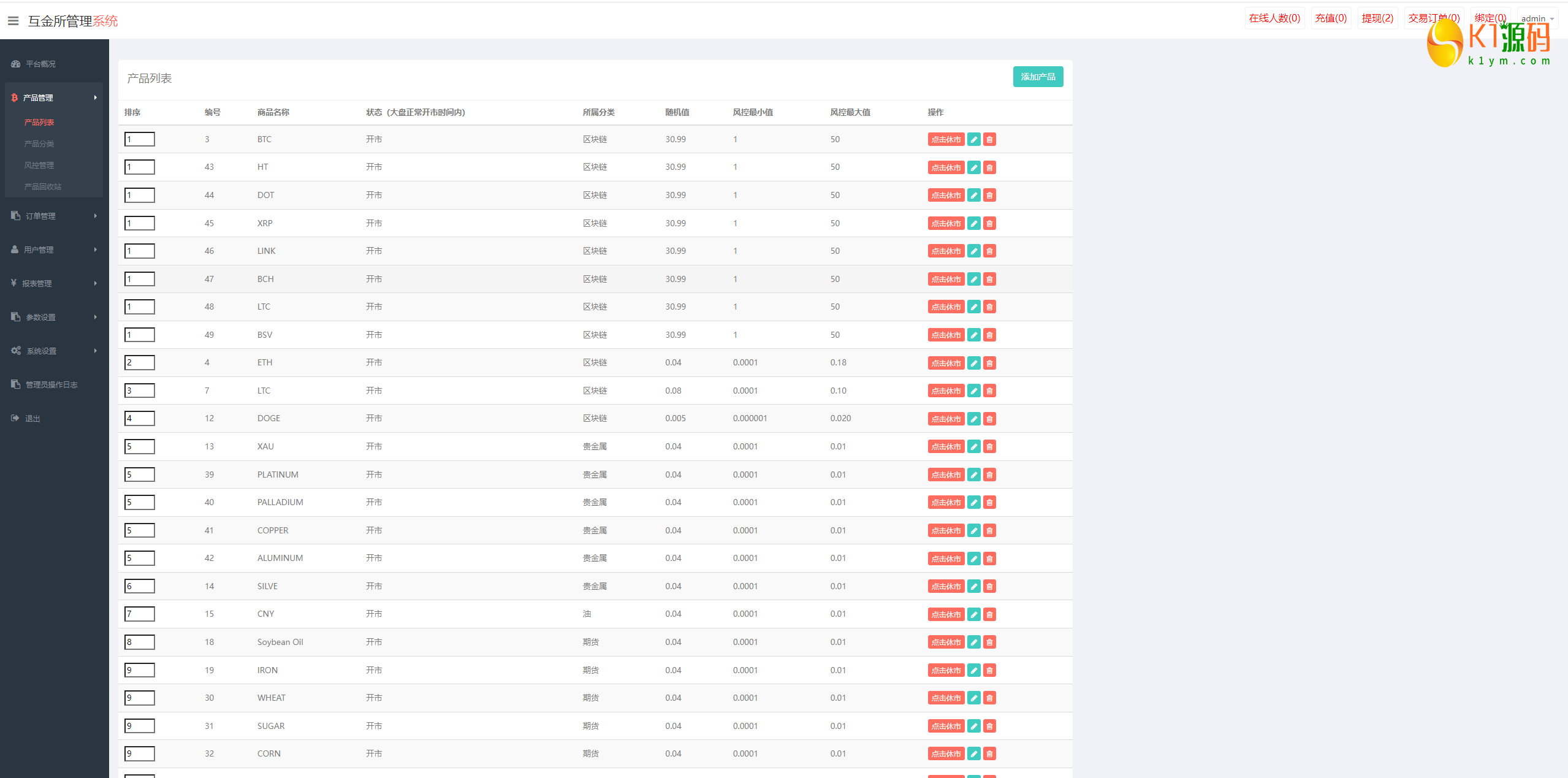This screenshot has height=778, width=1568.
Task: Click the 添加产品 button
Action: pos(1038,77)
